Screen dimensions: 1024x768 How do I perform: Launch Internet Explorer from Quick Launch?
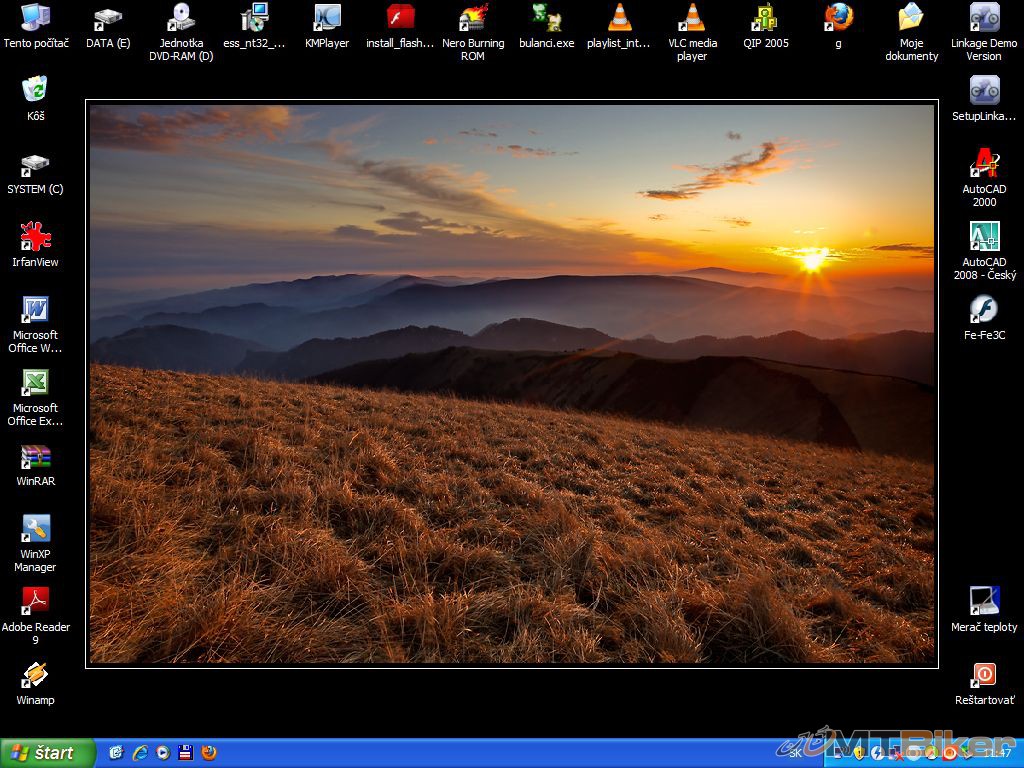click(139, 753)
